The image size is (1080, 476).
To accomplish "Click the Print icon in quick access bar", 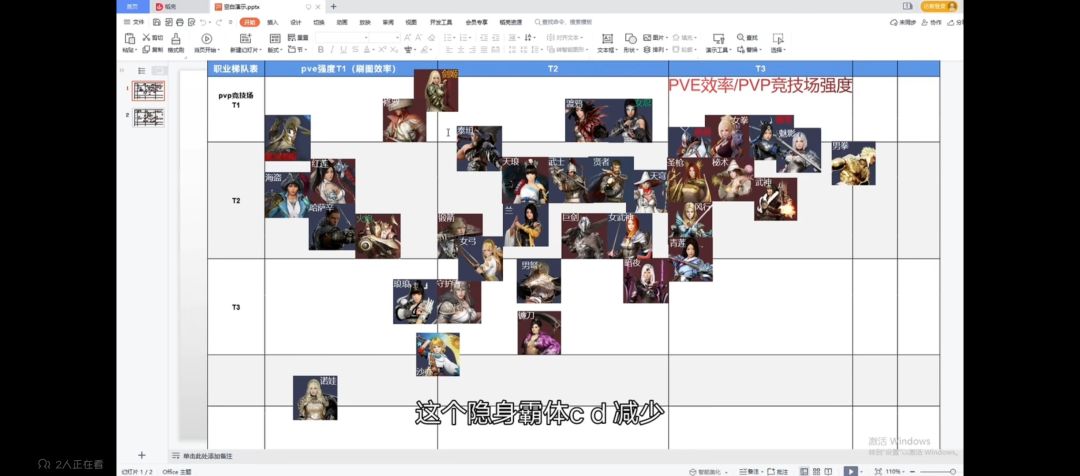I will (x=180, y=22).
